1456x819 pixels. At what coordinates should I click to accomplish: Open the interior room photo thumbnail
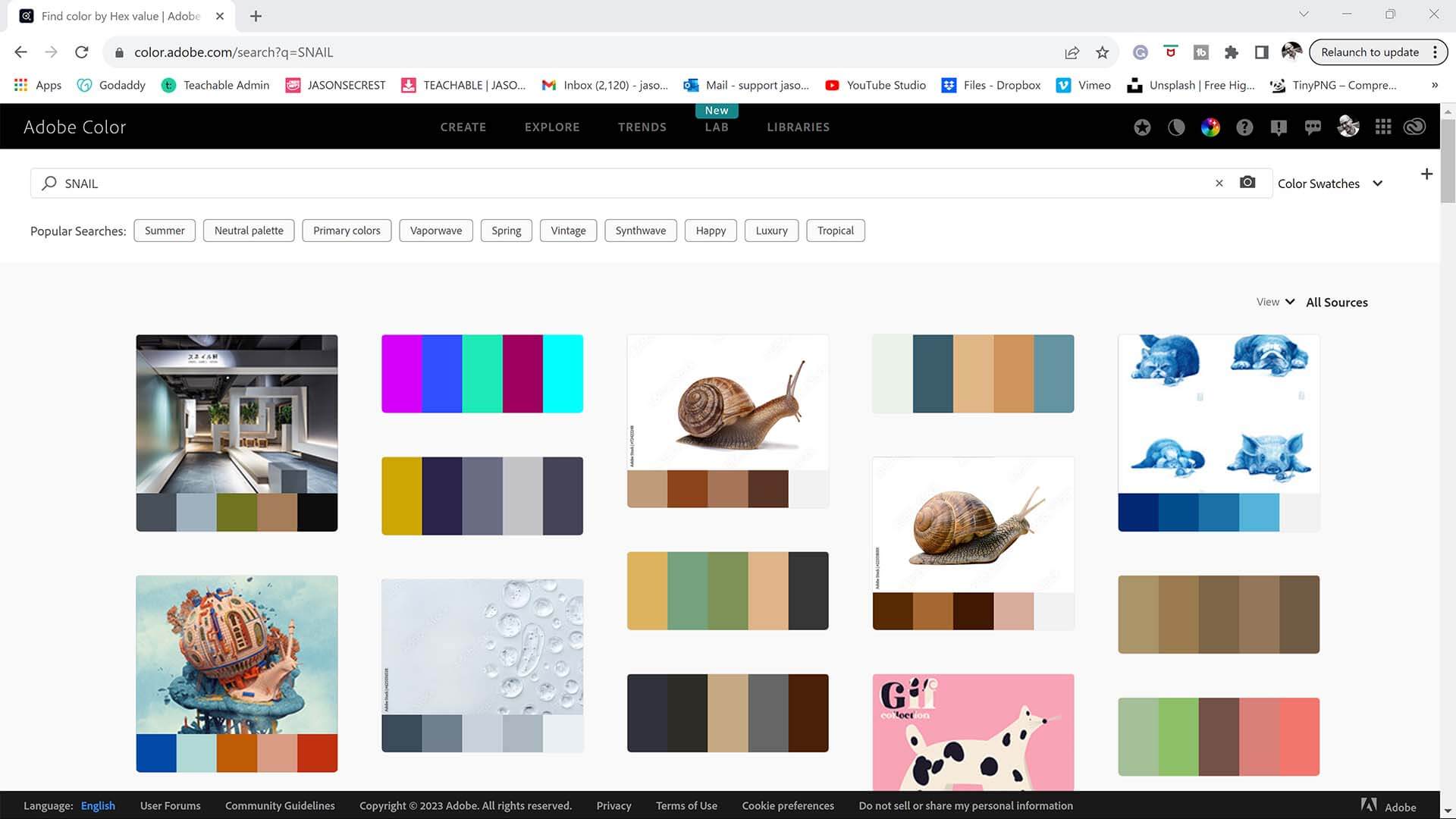[237, 414]
